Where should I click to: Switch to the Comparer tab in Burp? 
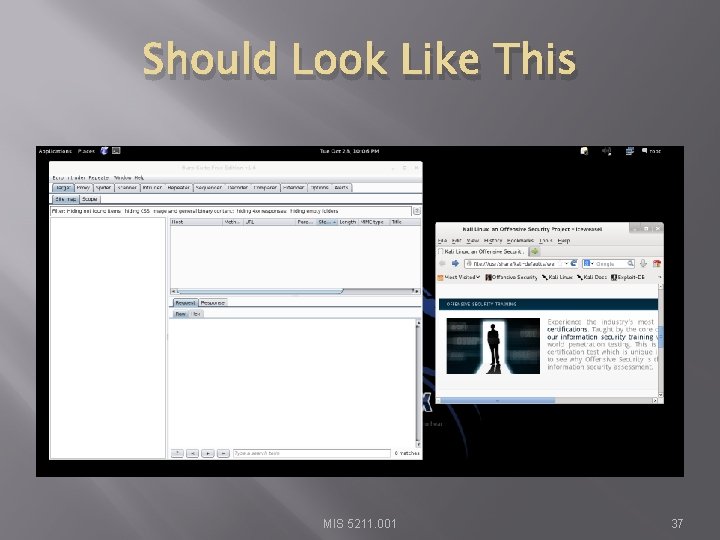click(265, 188)
